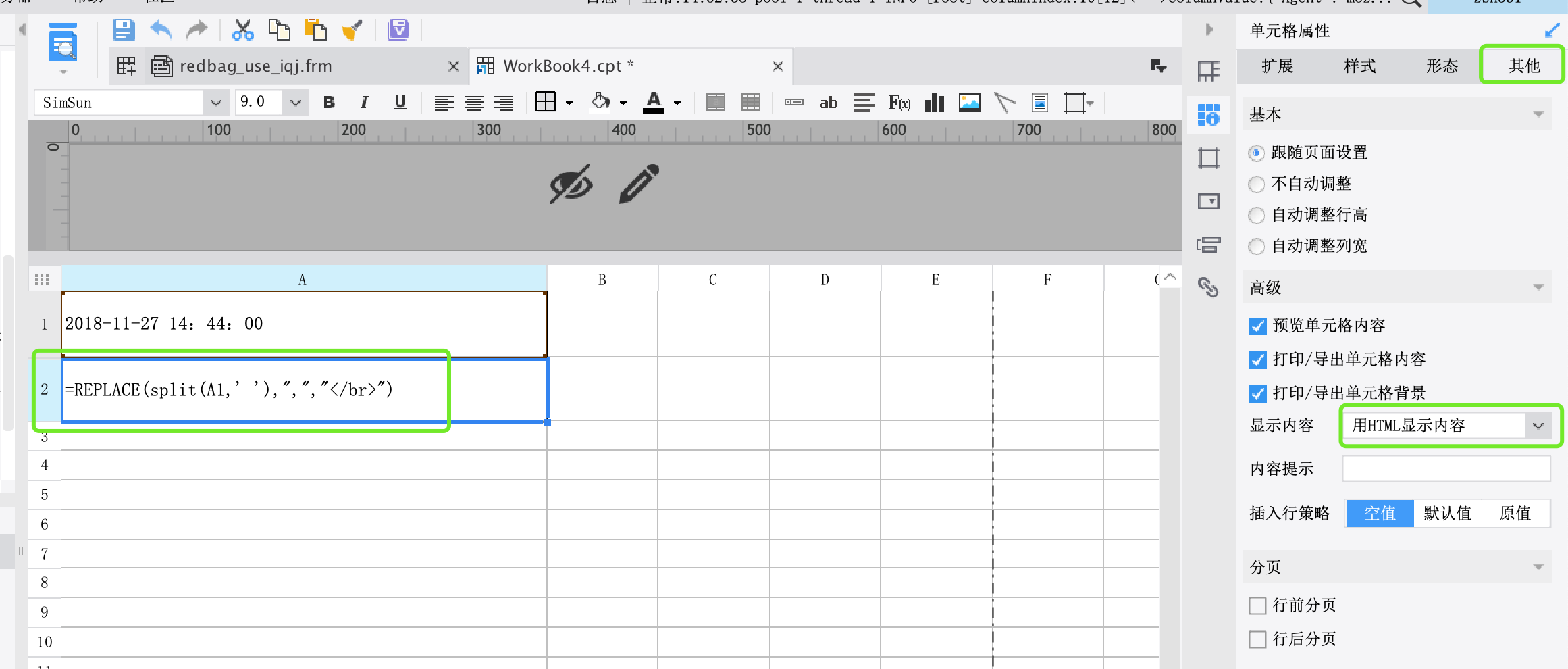
Task: Open hyperlink chain icon in side strip
Action: (x=1208, y=287)
